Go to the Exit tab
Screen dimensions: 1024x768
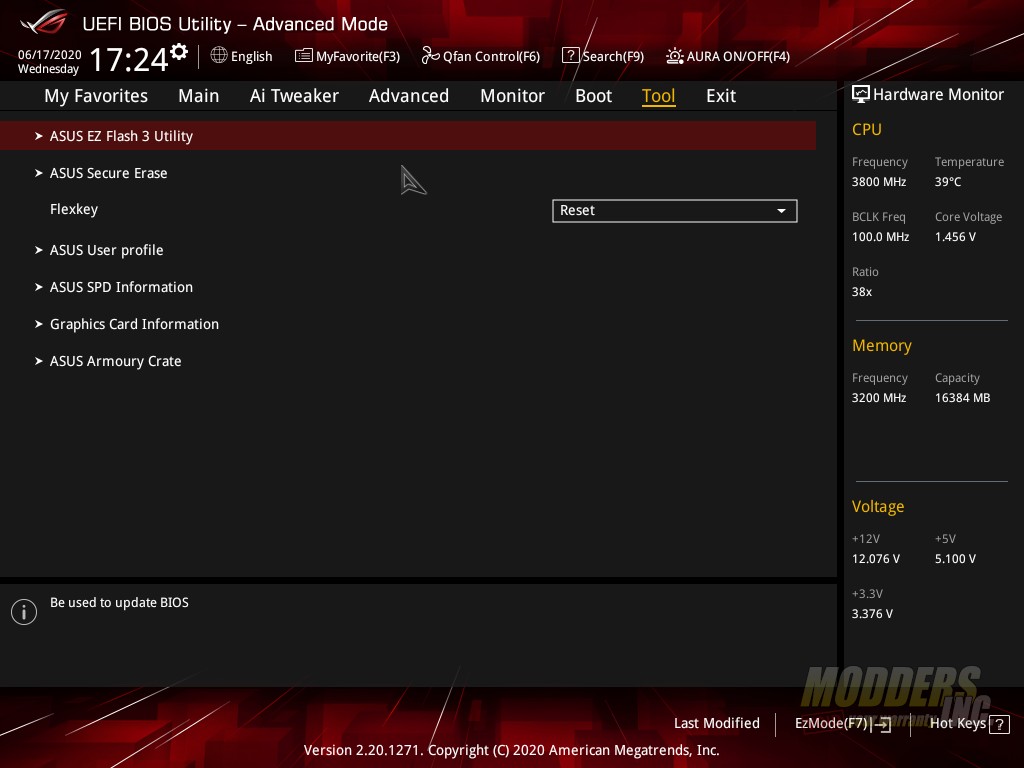[x=721, y=96]
